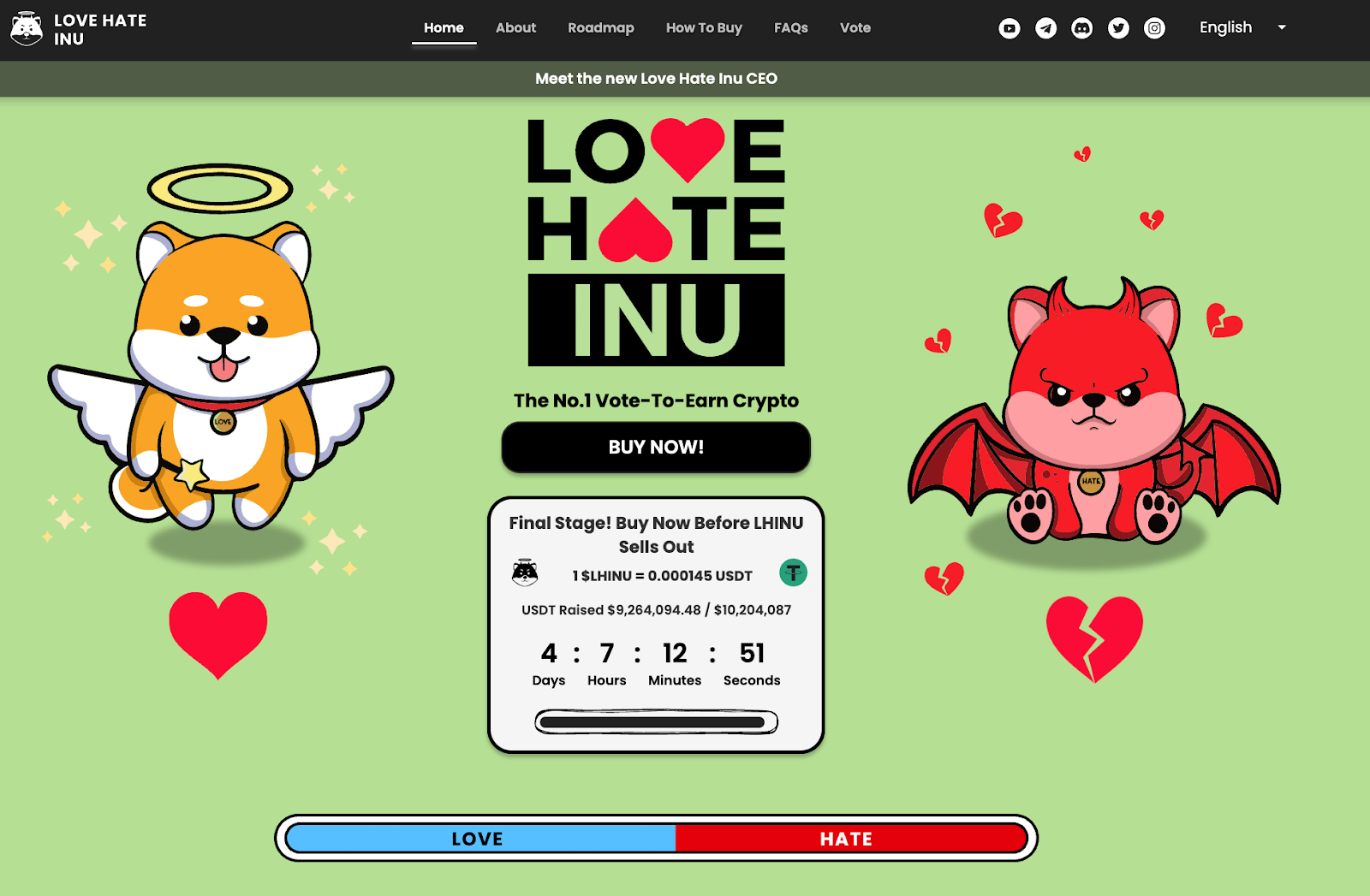1370x896 pixels.
Task: Click the red HATE side of vote bar
Action: [848, 839]
